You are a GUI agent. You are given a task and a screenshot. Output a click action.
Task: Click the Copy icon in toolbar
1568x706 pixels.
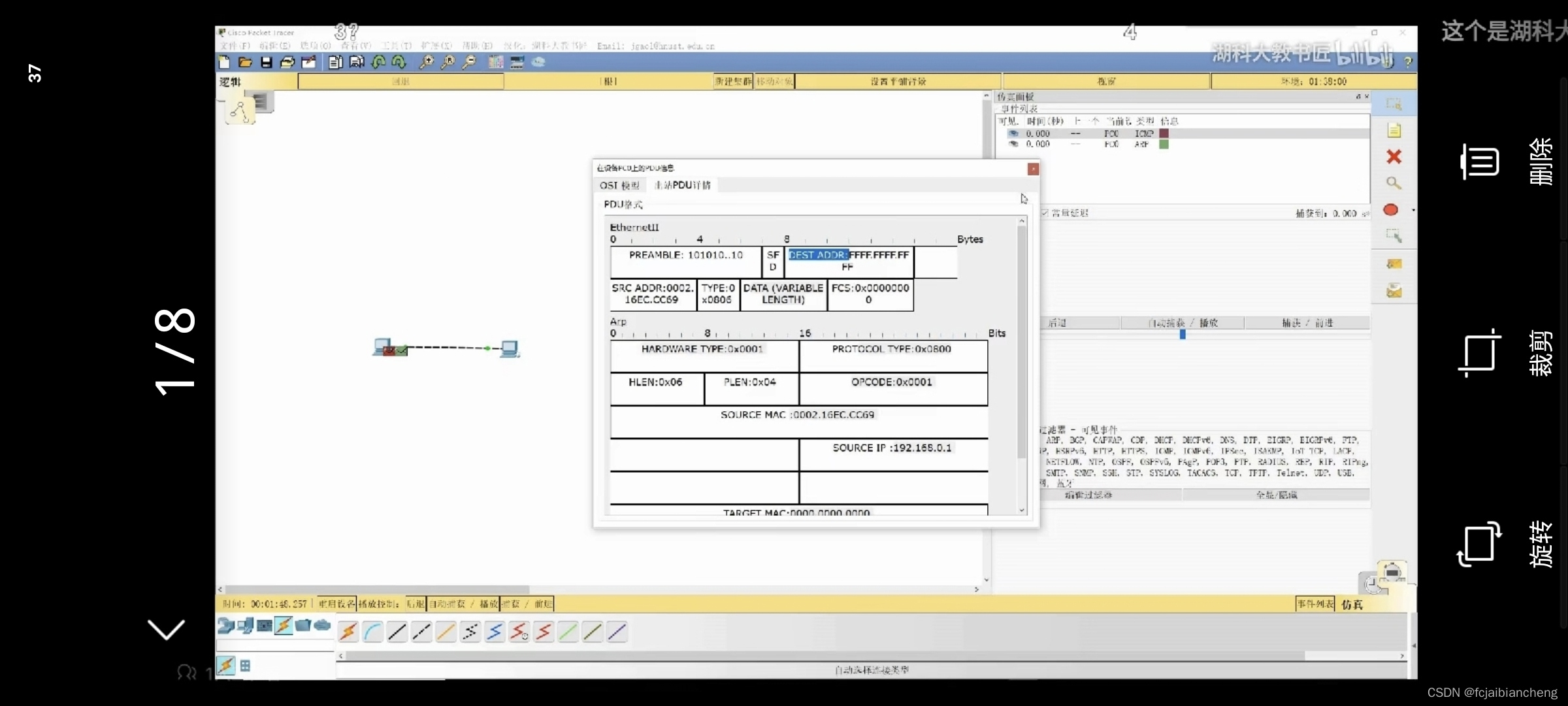335,62
